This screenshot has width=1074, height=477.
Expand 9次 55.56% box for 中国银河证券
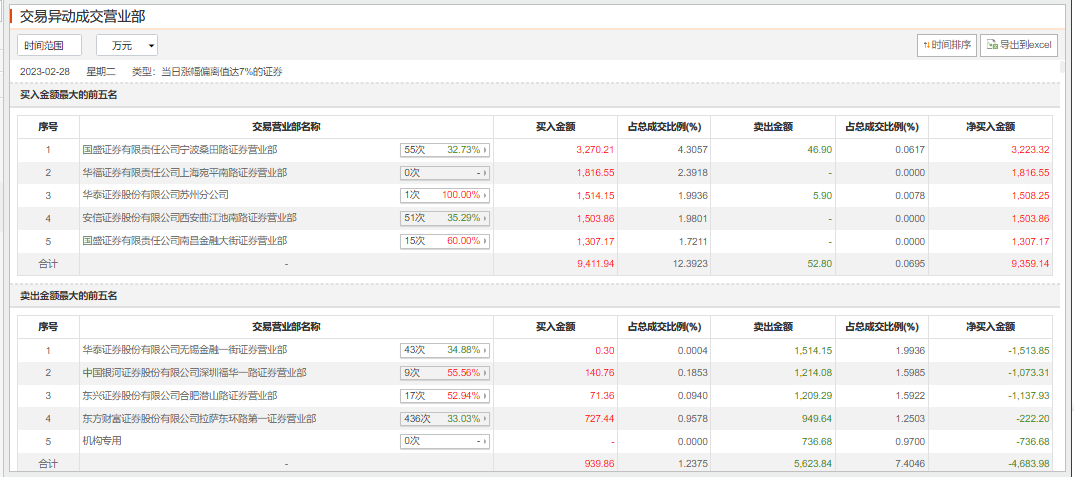[x=445, y=373]
